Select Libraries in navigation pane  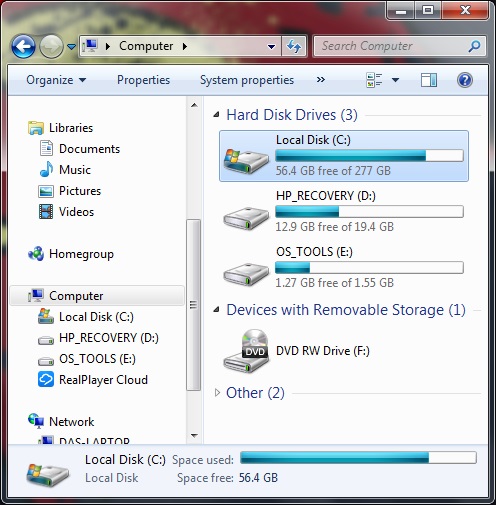[71, 128]
